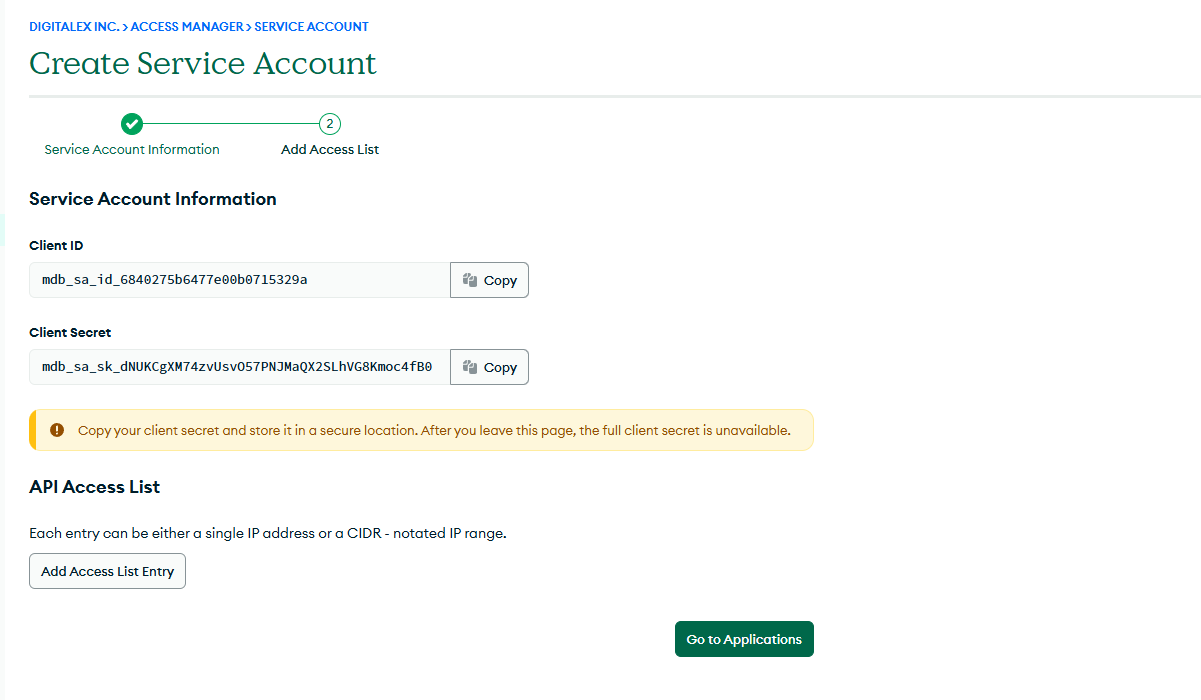Click the warning icon in yellow banner
1201x700 pixels.
click(x=57, y=430)
